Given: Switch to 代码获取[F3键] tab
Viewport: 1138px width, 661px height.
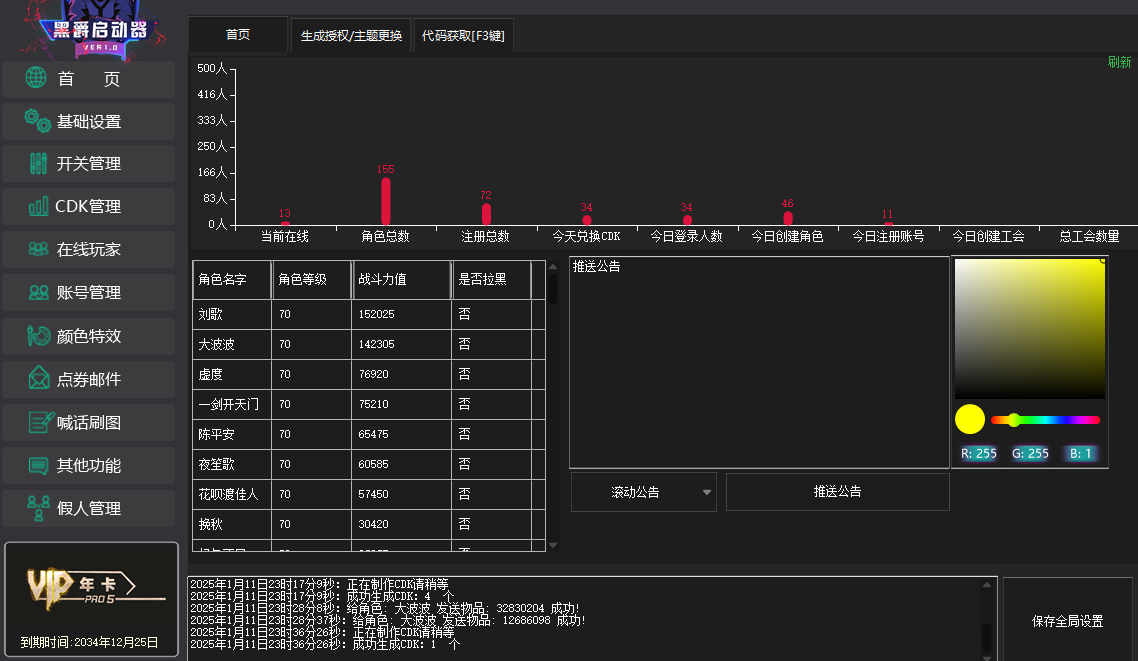Looking at the screenshot, I should [x=463, y=36].
